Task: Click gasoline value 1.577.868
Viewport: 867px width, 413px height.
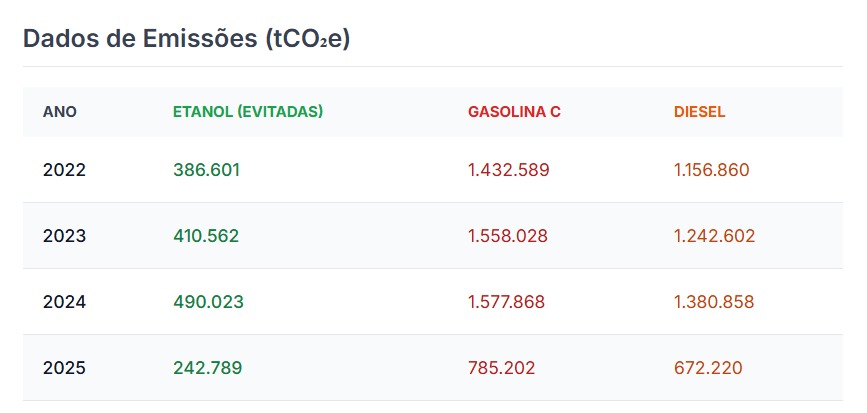Action: click(x=507, y=302)
